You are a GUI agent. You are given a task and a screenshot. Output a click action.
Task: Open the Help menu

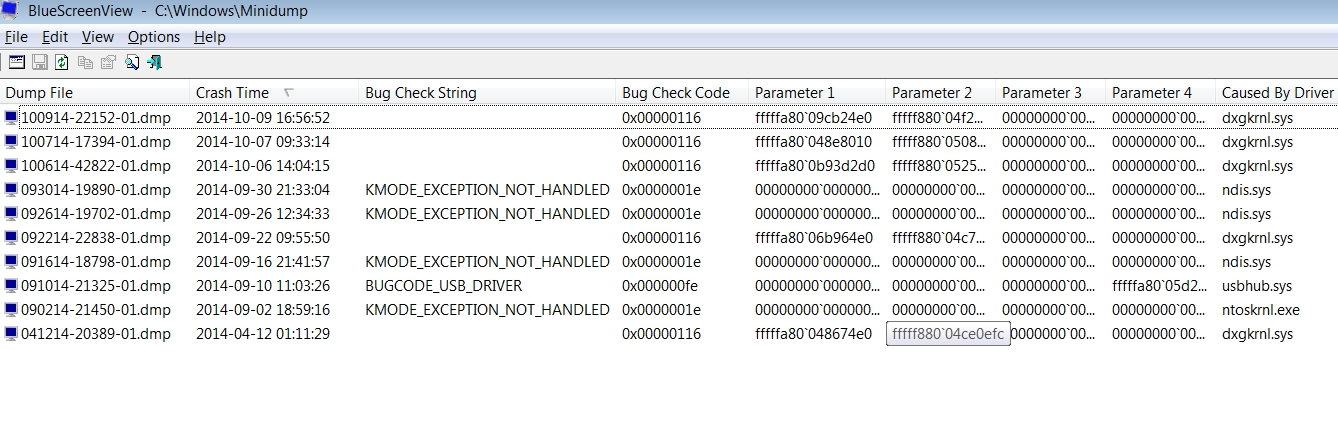[x=210, y=37]
